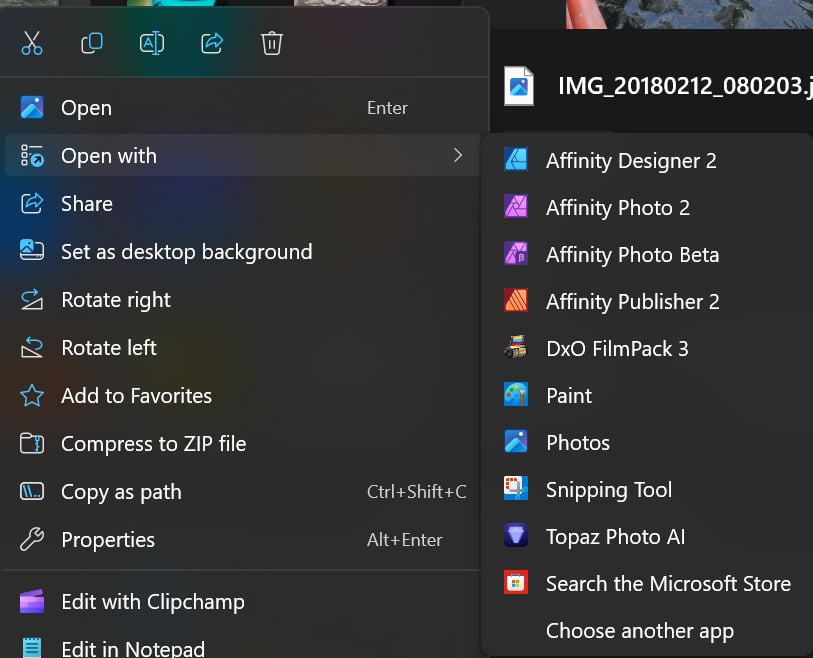
Task: Launch DxO FilmPack 3 for this image
Action: pyautogui.click(x=616, y=349)
